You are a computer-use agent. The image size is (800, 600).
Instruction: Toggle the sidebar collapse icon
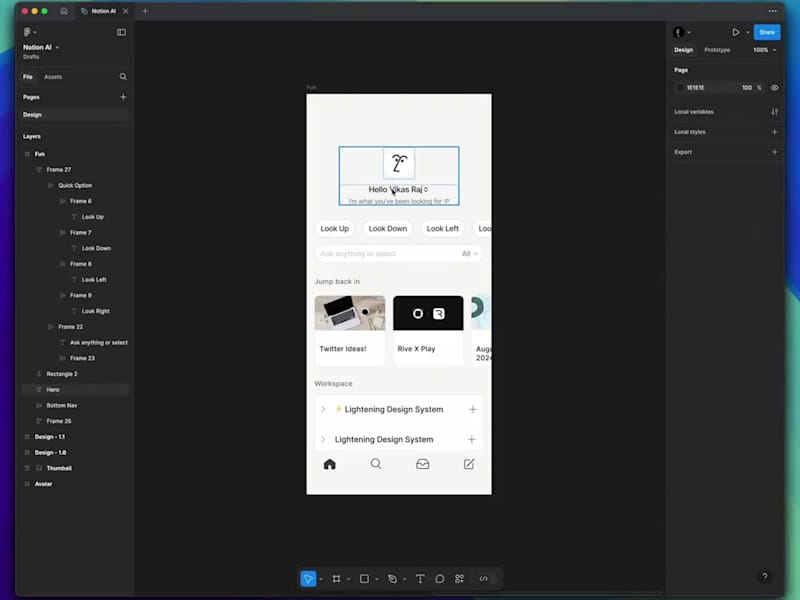click(x=121, y=32)
